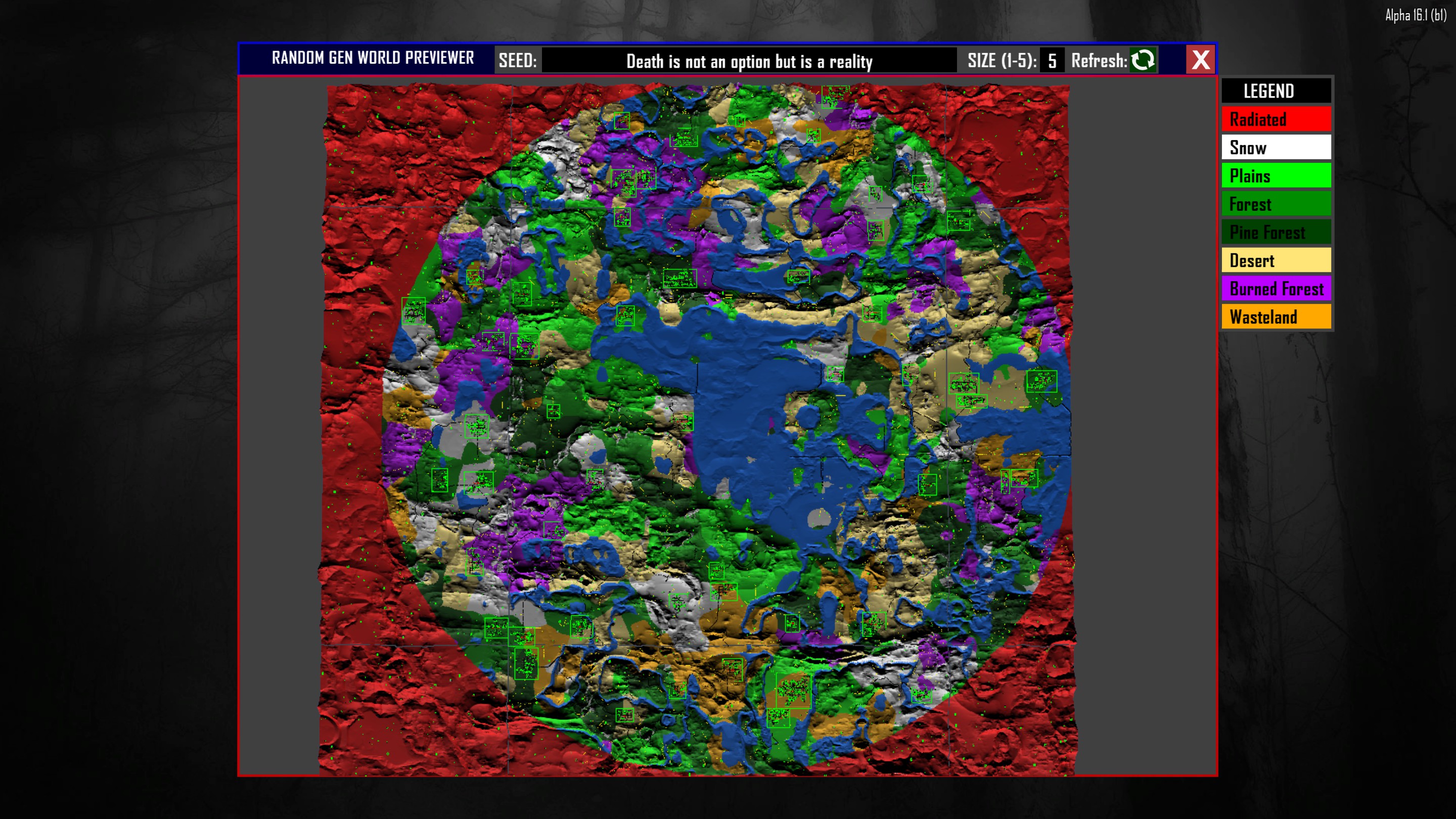Select the Pine Forest legend swatch
The height and width of the screenshot is (819, 1456).
click(x=1276, y=233)
